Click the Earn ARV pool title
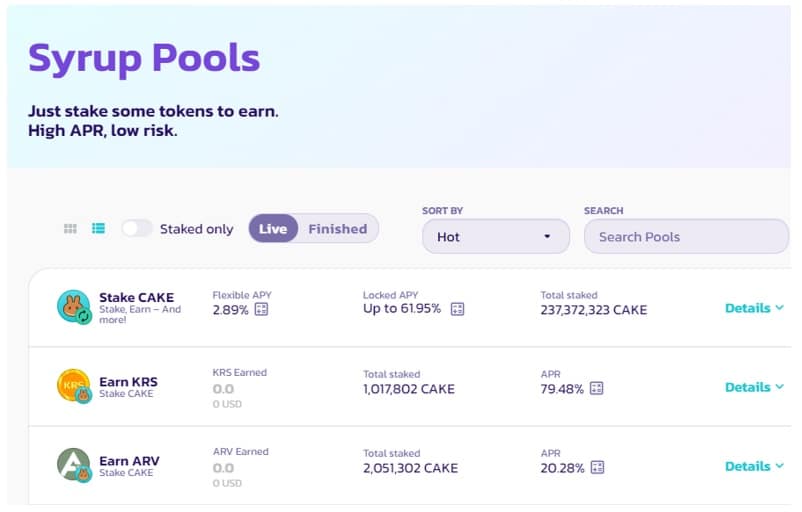Viewport: 802px width, 512px height. [x=129, y=461]
